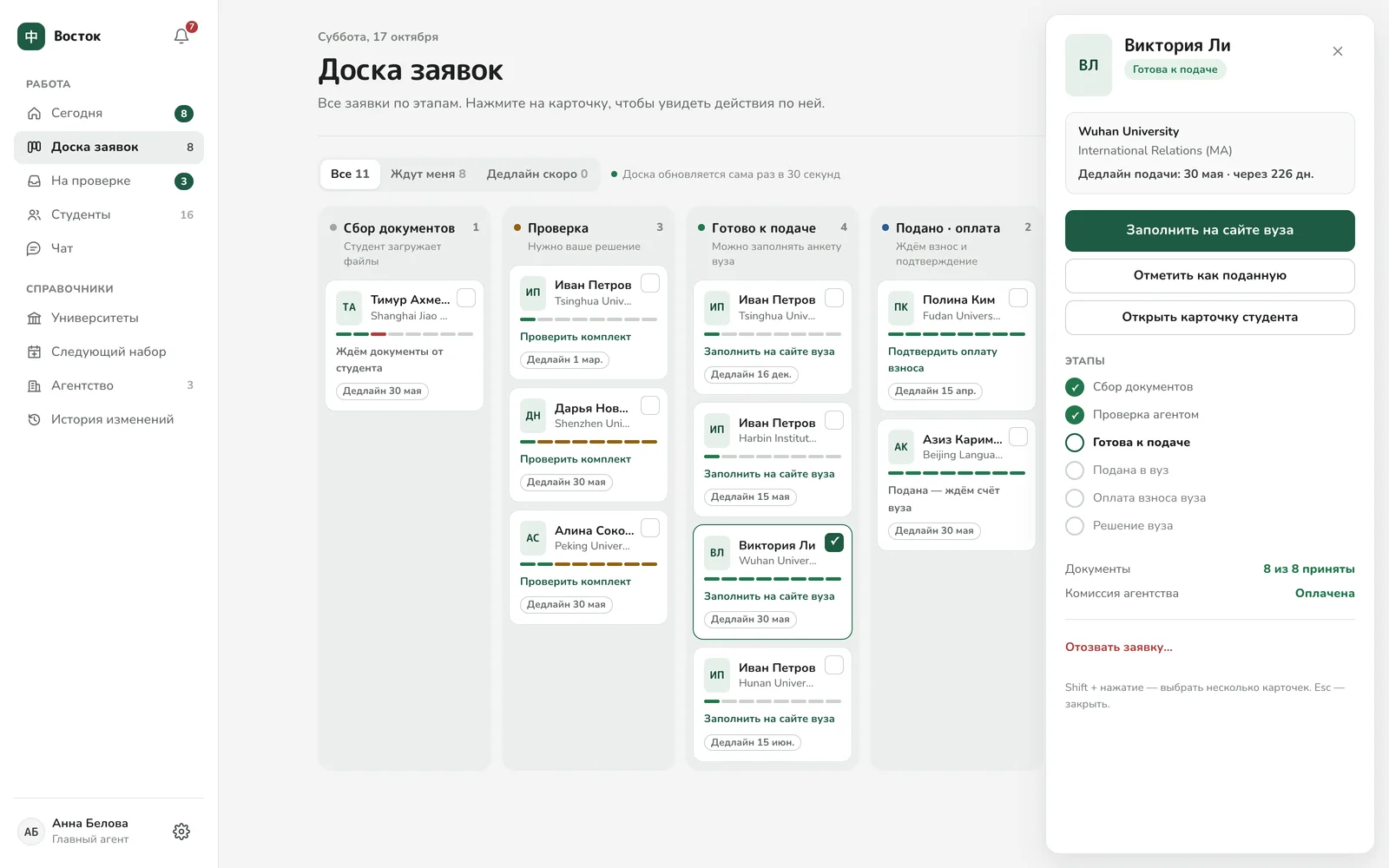Image resolution: width=1389 pixels, height=868 pixels.
Task: Click Дедлайн 1 мар. tag
Action: pos(564,360)
